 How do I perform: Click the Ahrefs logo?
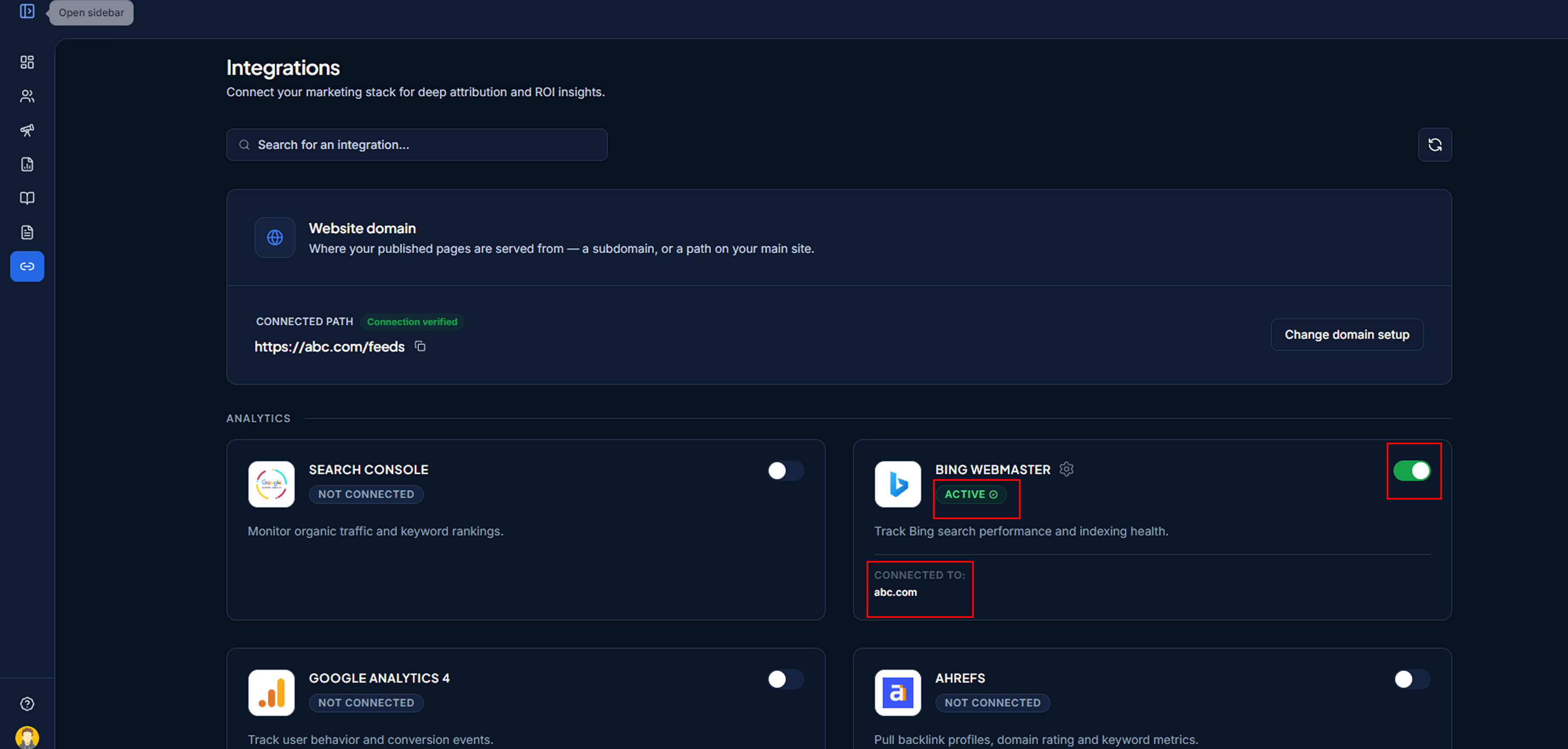point(898,693)
